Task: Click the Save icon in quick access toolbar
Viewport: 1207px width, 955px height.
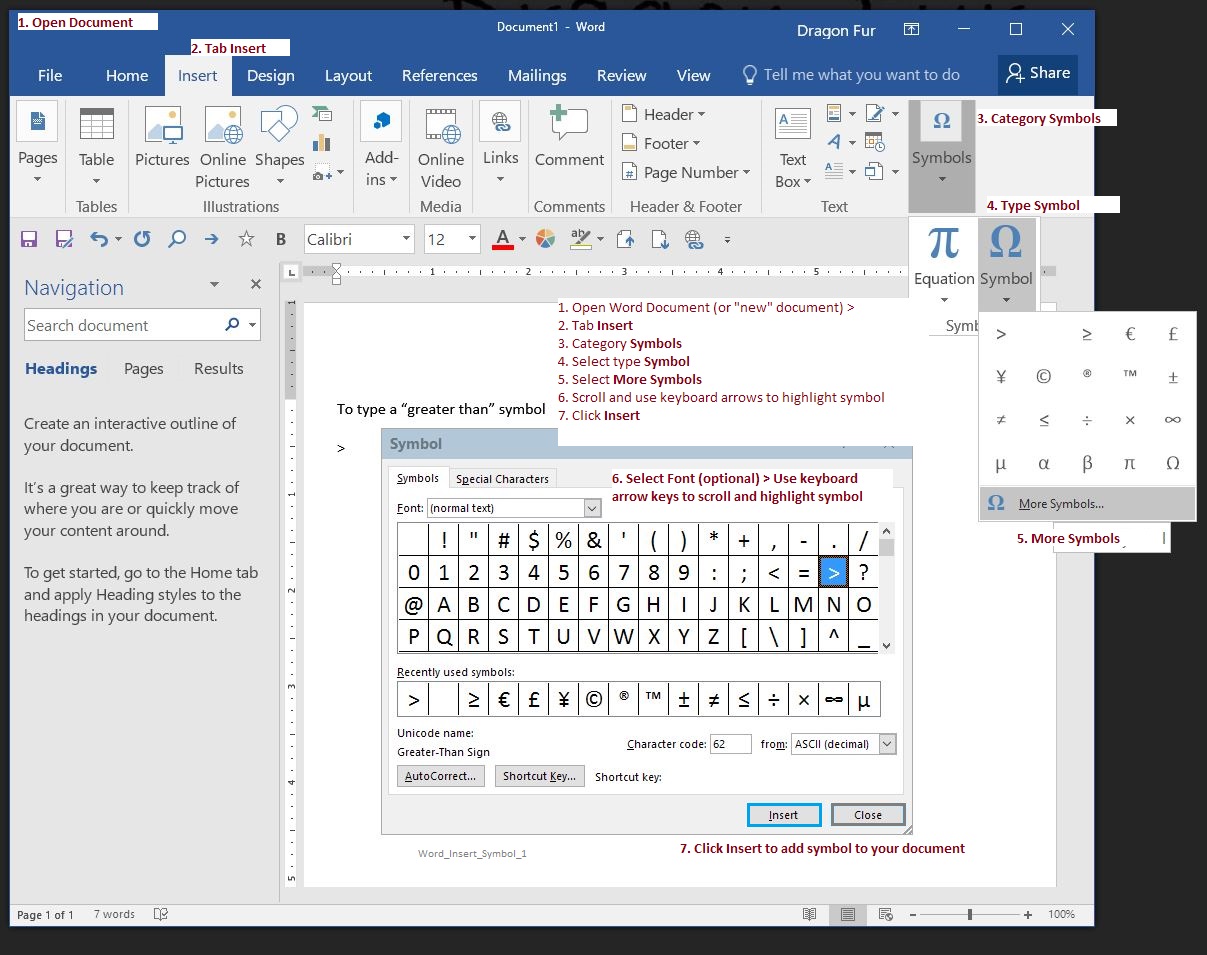Action: pos(29,239)
